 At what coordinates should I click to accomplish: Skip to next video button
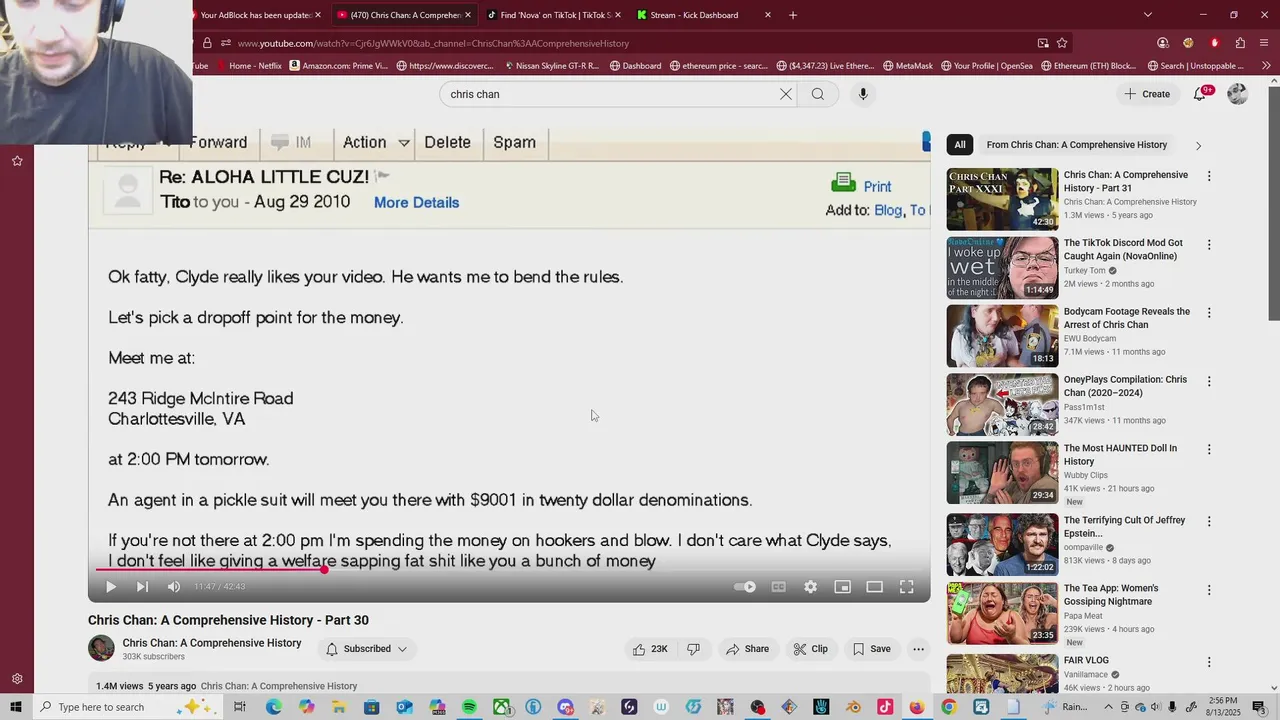(142, 587)
